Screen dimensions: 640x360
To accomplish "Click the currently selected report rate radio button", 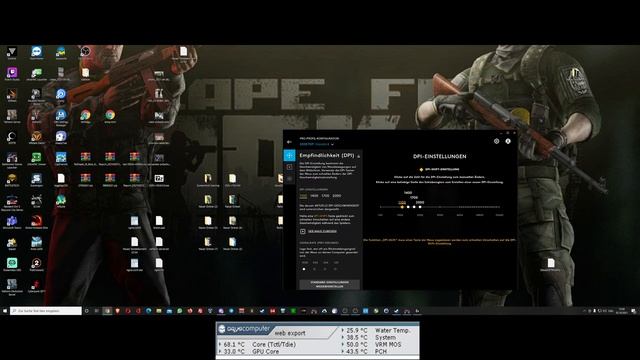I will point(304,269).
